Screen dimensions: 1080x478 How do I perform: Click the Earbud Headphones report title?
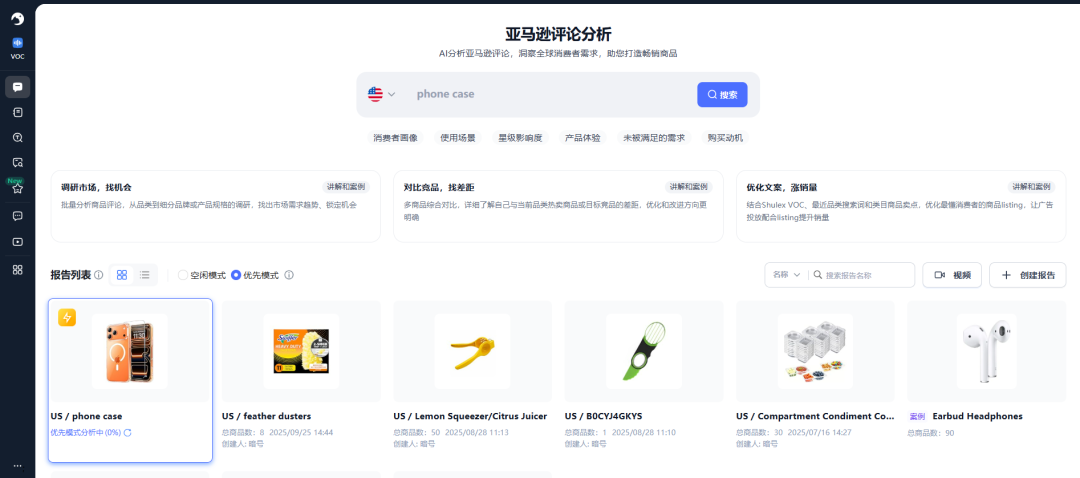[977, 416]
